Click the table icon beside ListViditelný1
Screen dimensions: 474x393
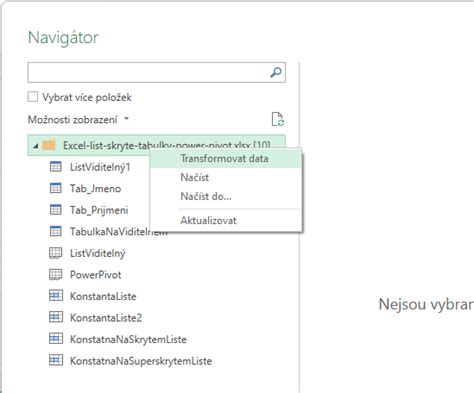(x=55, y=167)
